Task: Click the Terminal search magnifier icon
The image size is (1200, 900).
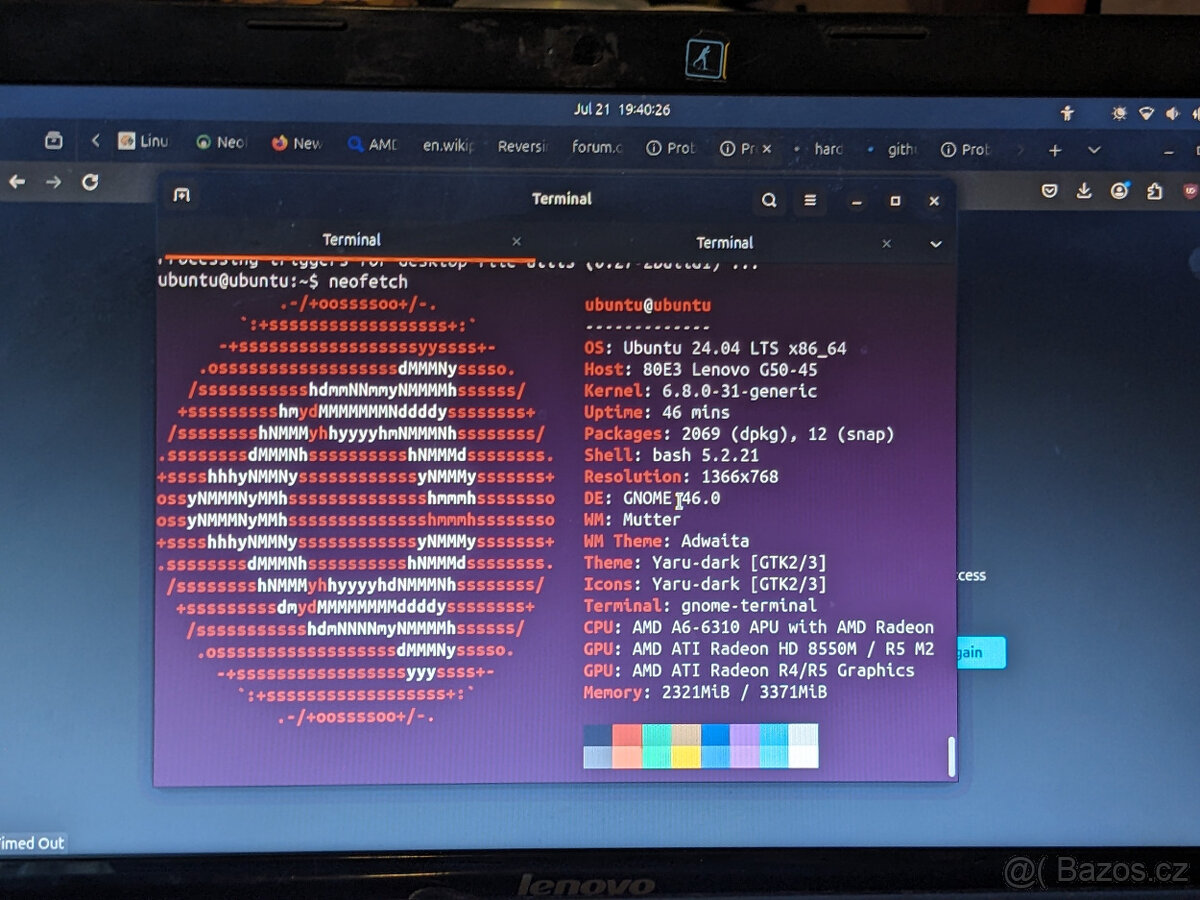Action: [x=769, y=200]
